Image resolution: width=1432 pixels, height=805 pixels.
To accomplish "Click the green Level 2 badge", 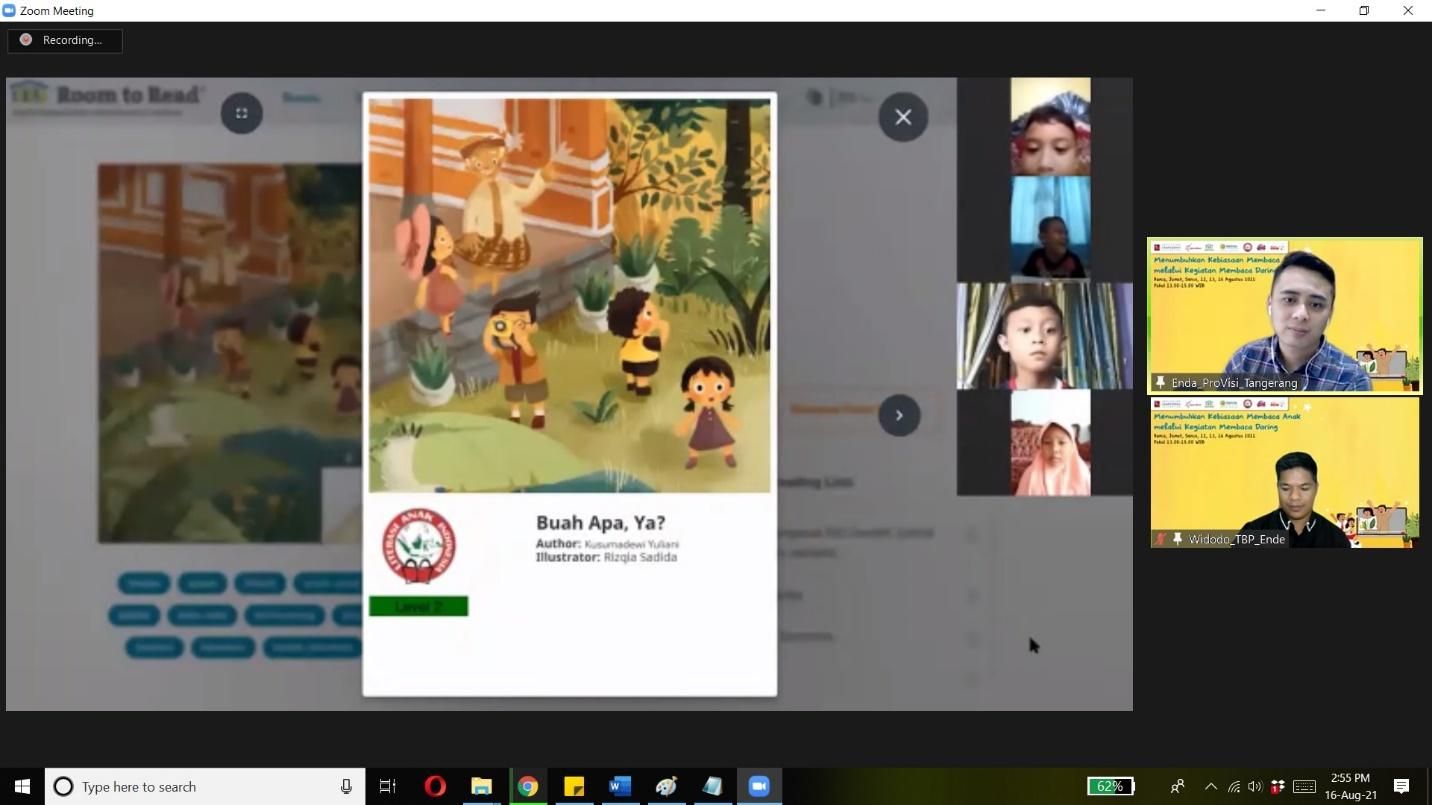I will point(418,606).
